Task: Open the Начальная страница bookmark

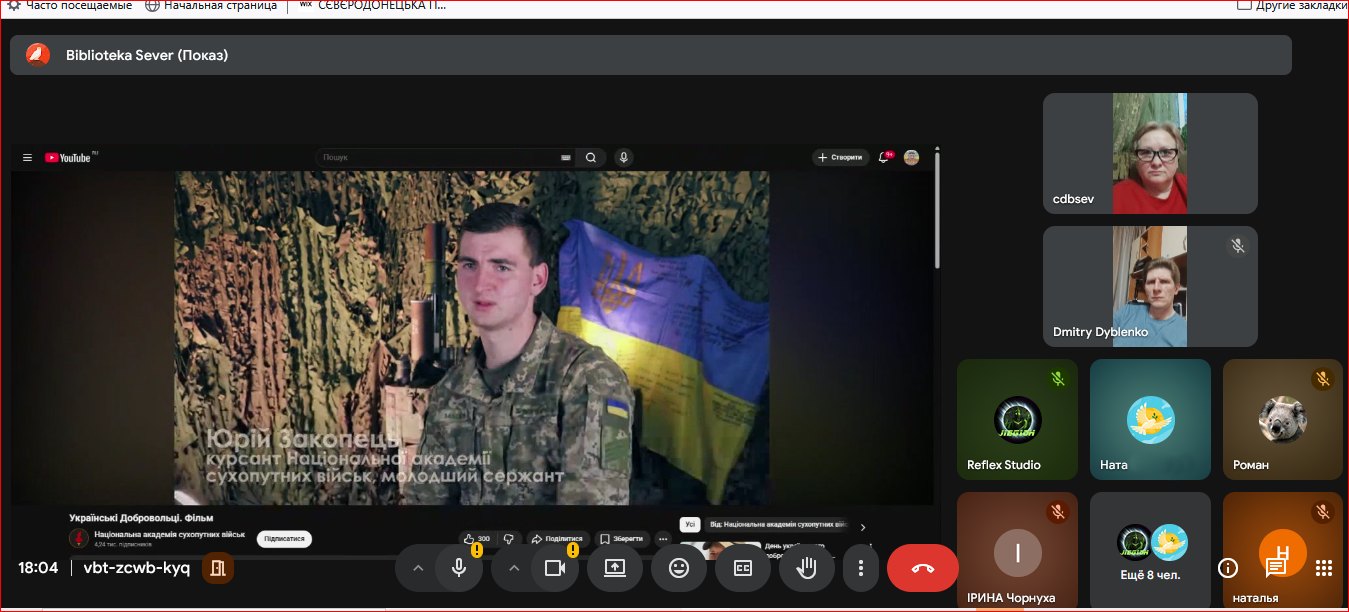Action: coord(212,5)
